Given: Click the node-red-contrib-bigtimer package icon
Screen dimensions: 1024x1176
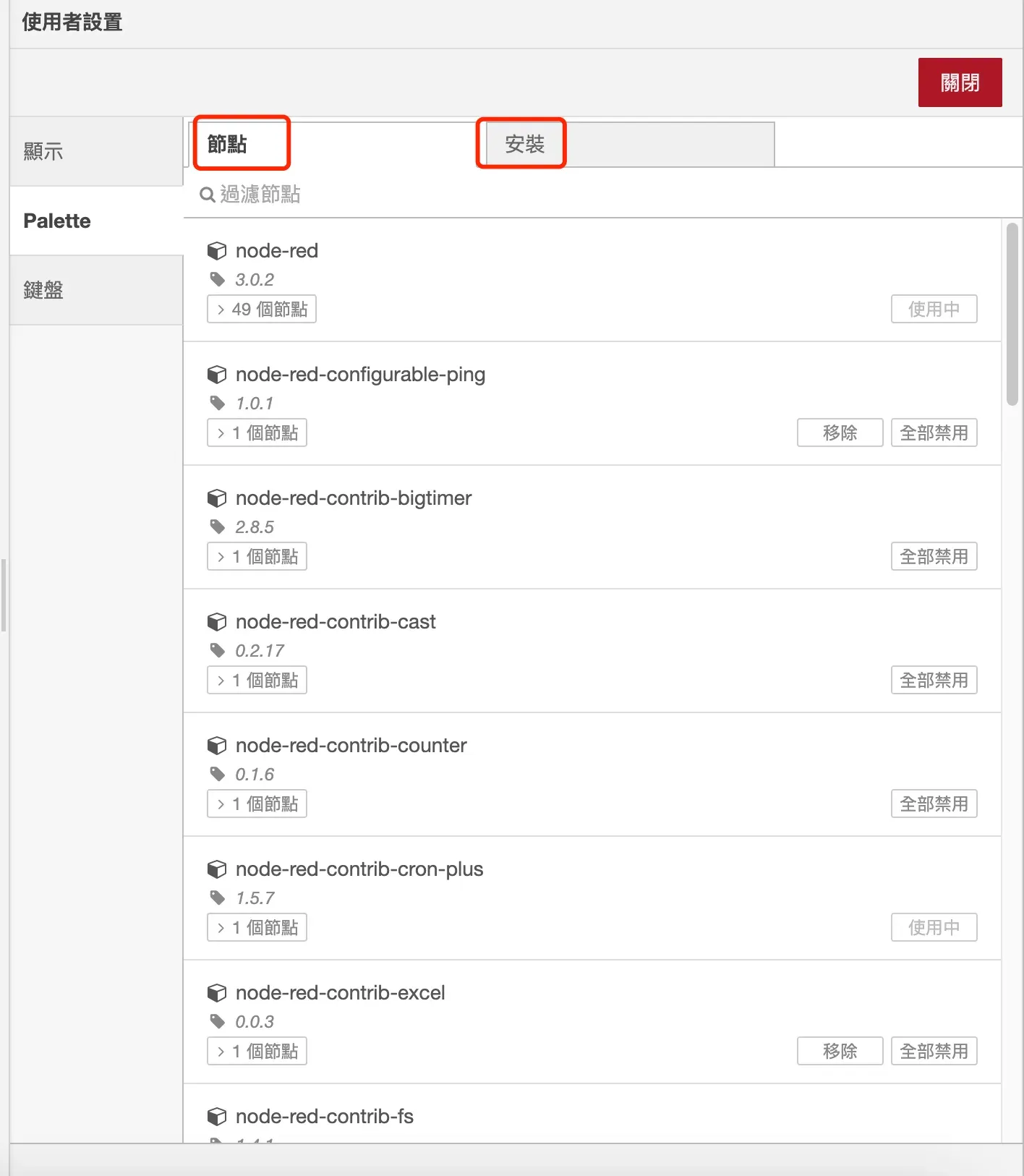Looking at the screenshot, I should tap(217, 498).
